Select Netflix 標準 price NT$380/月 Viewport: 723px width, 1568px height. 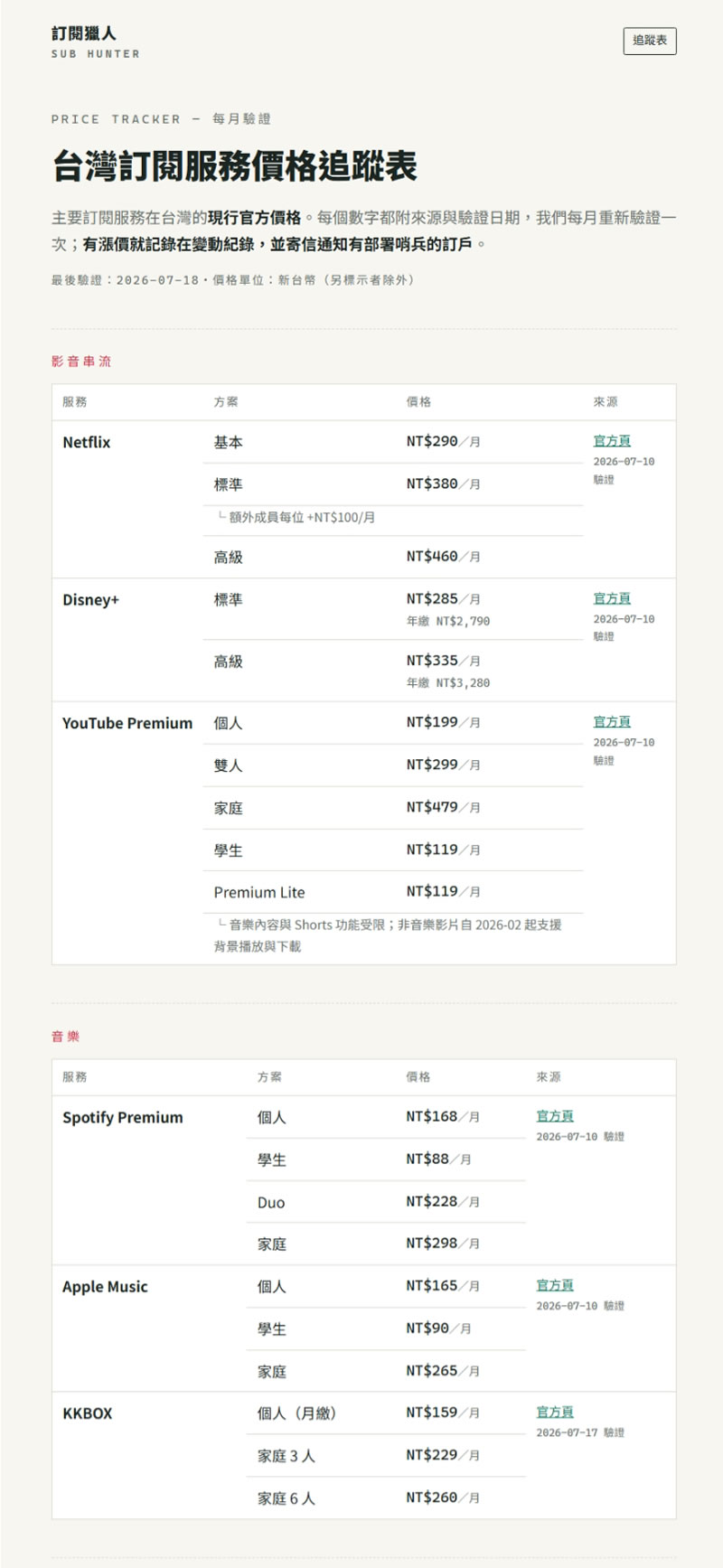[x=444, y=484]
